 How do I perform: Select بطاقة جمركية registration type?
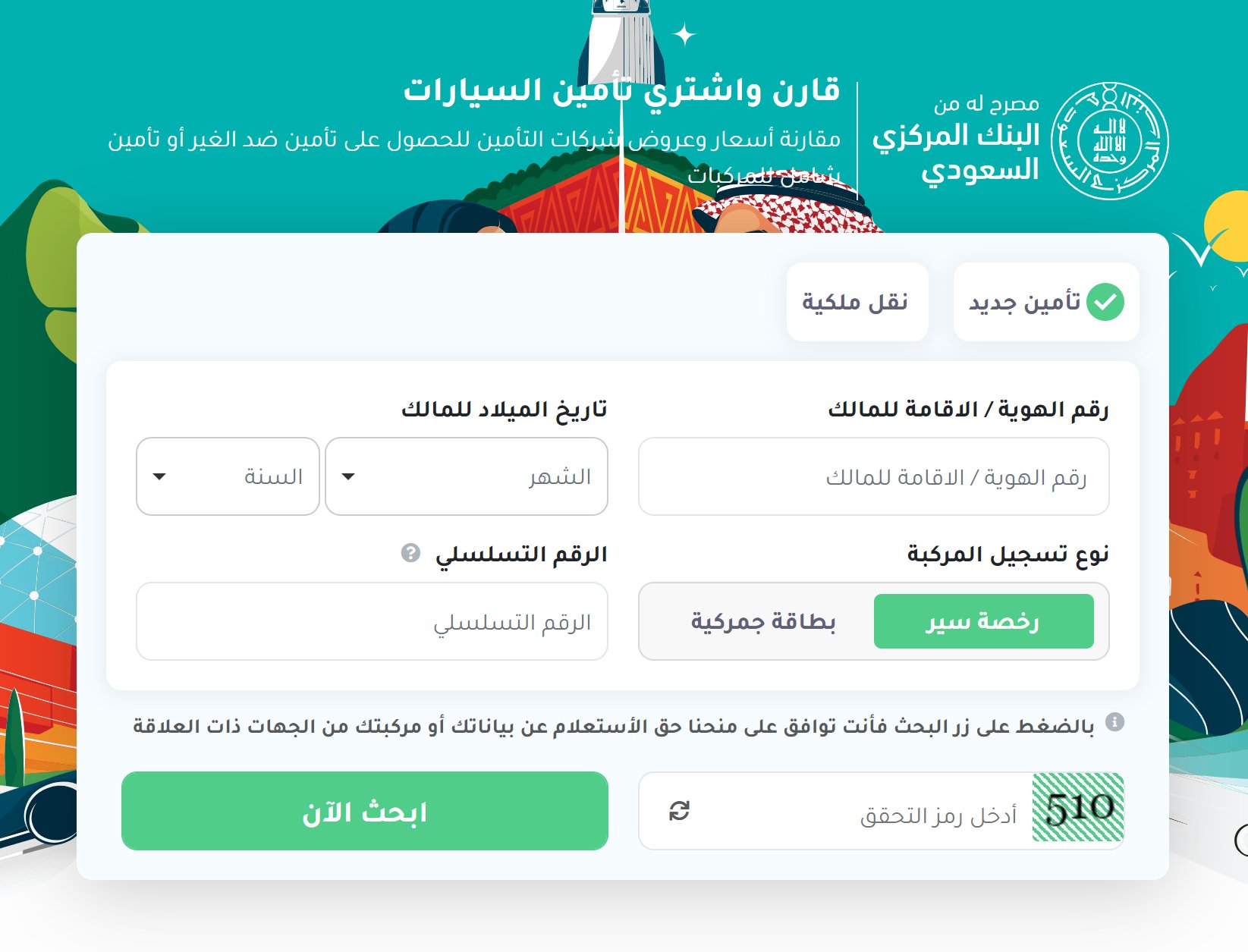pyautogui.click(x=762, y=621)
